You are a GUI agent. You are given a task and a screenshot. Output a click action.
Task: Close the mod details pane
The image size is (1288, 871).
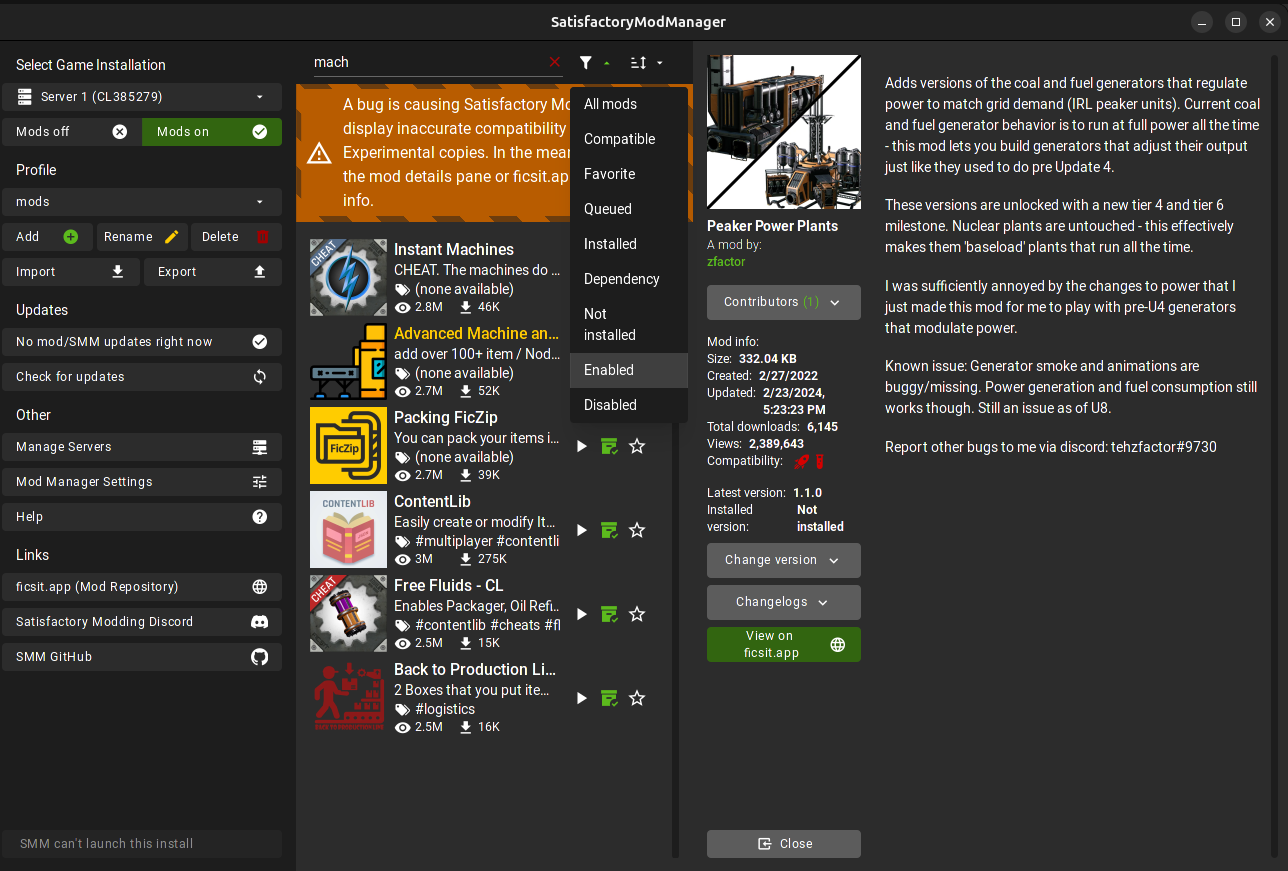pyautogui.click(x=784, y=844)
